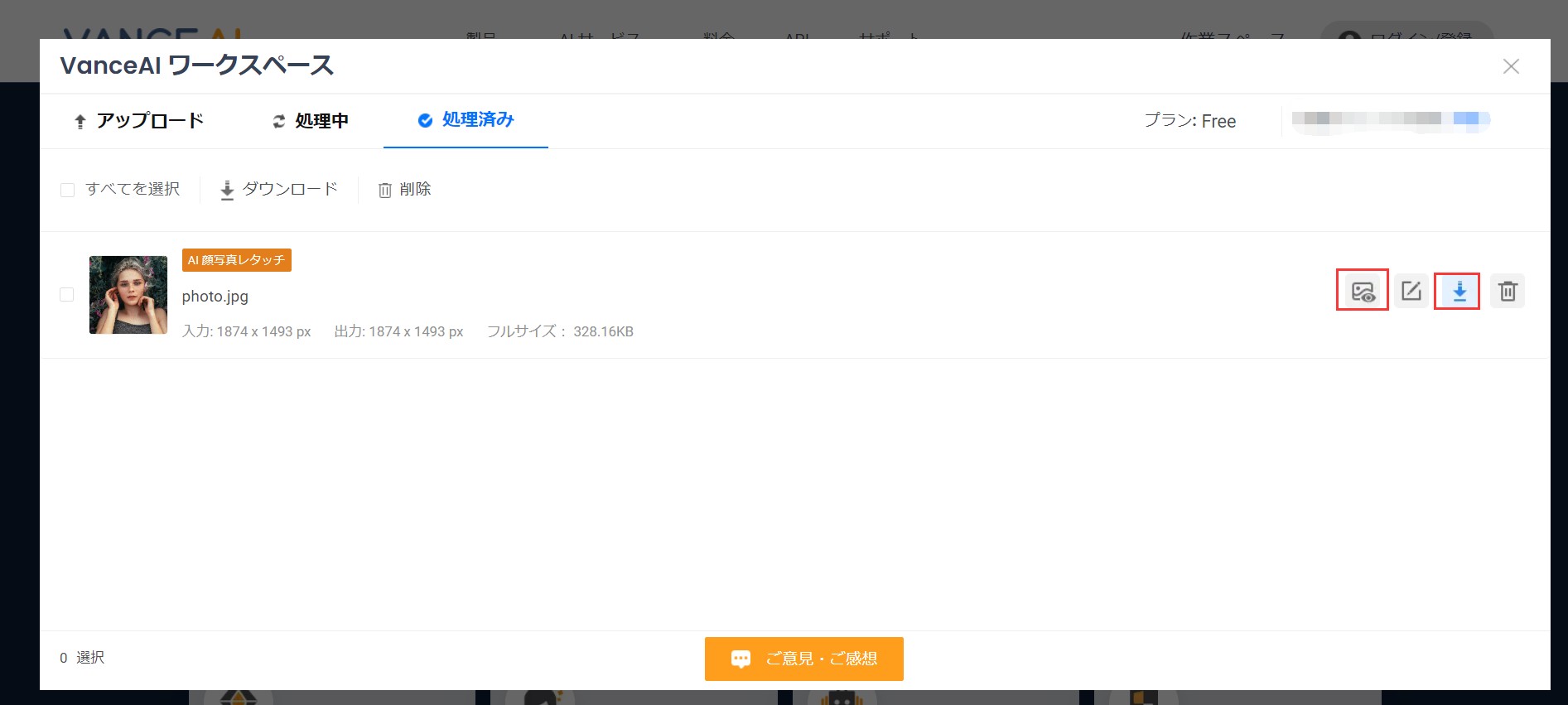Check the すべてを選択 checkbox
The image size is (1568, 705).
68,191
